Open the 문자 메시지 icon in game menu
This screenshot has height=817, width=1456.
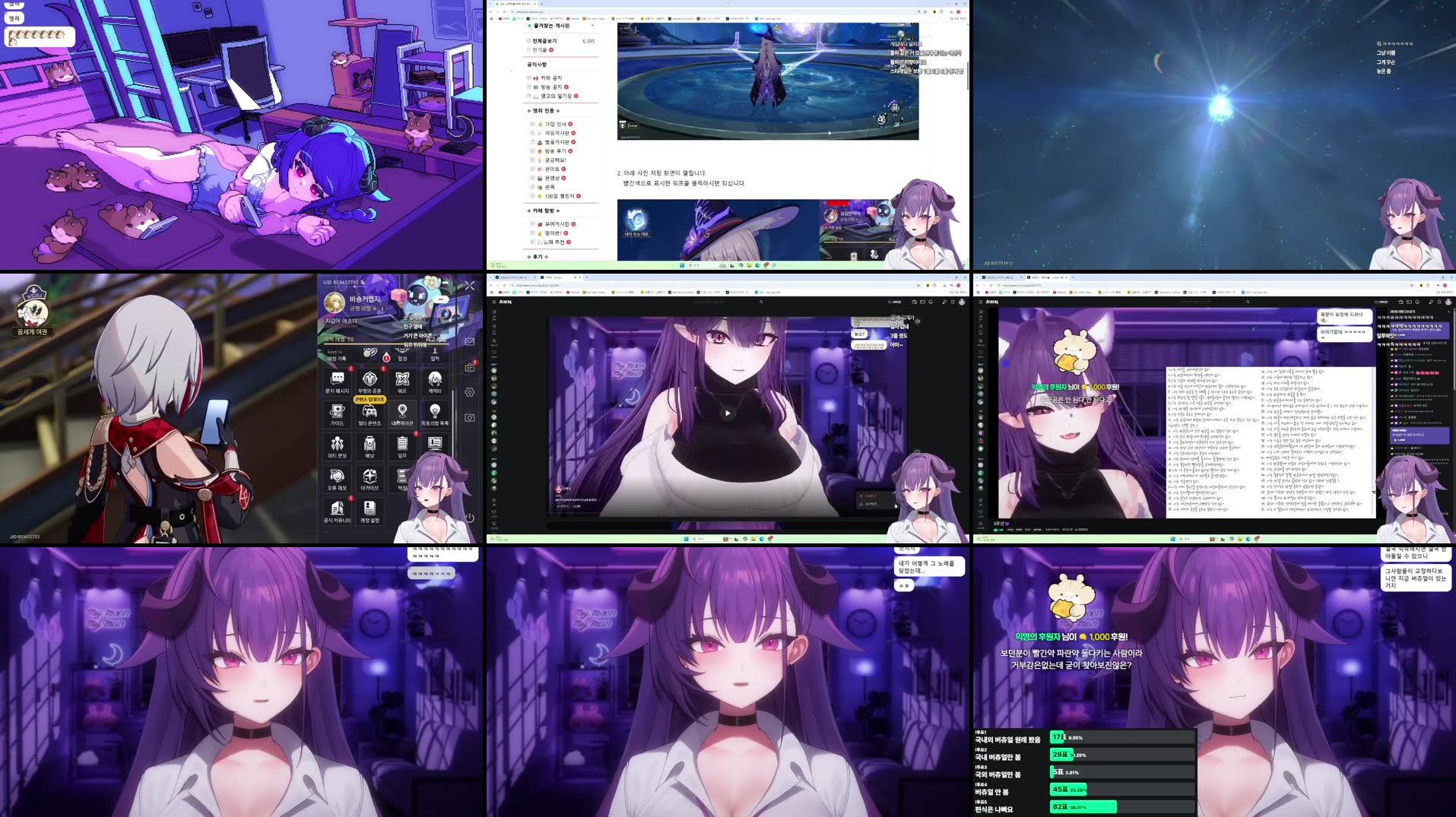click(x=338, y=382)
